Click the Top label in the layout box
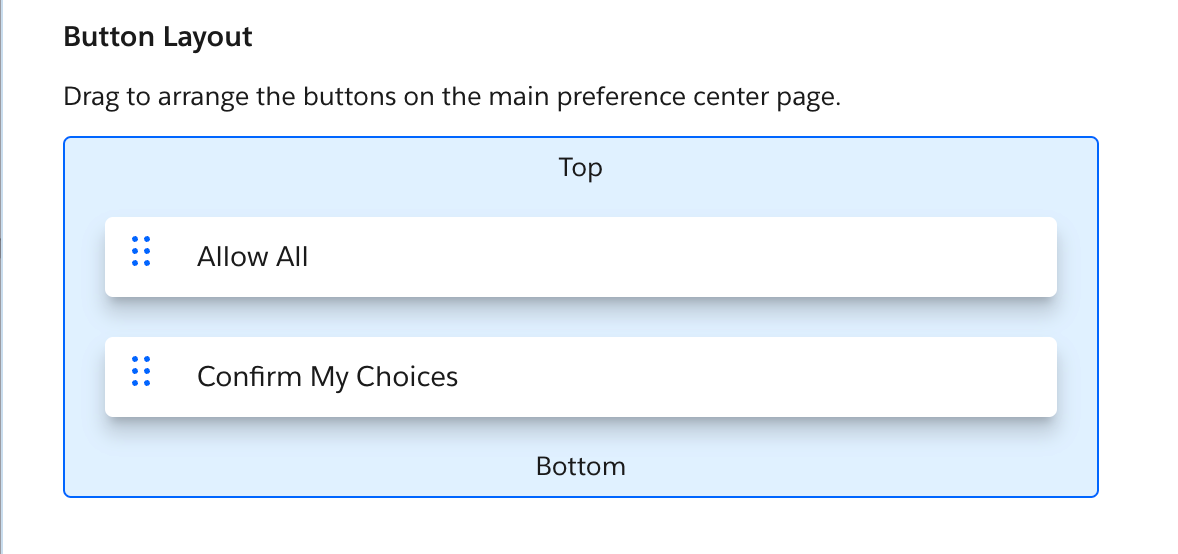 pyautogui.click(x=580, y=167)
